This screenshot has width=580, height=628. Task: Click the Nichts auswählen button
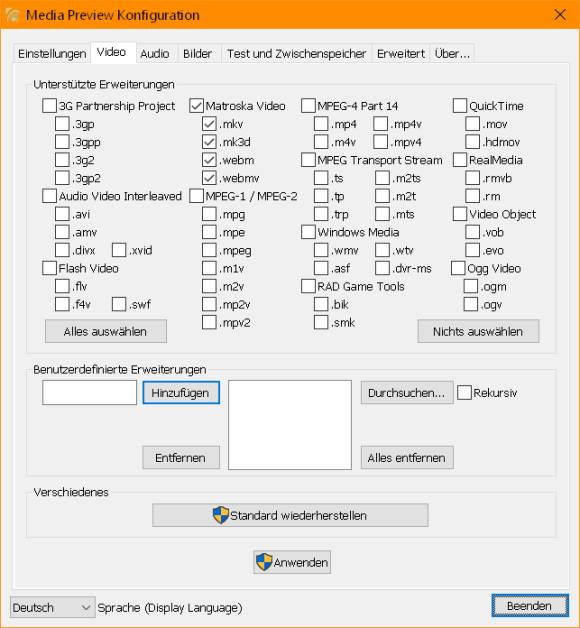pyautogui.click(x=478, y=331)
